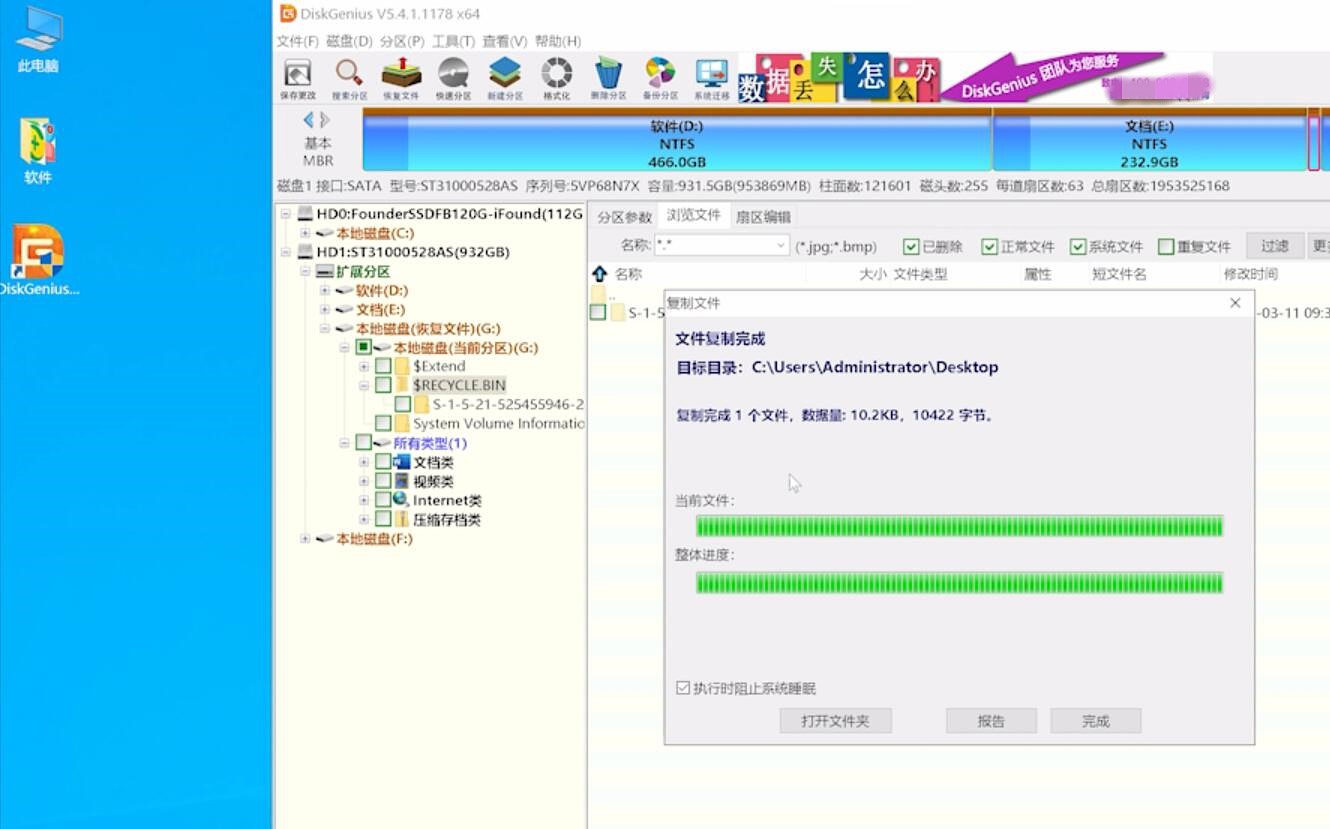This screenshot has width=1330, height=829.
Task: Select 文档类 Word icon in tree
Action: click(x=402, y=462)
